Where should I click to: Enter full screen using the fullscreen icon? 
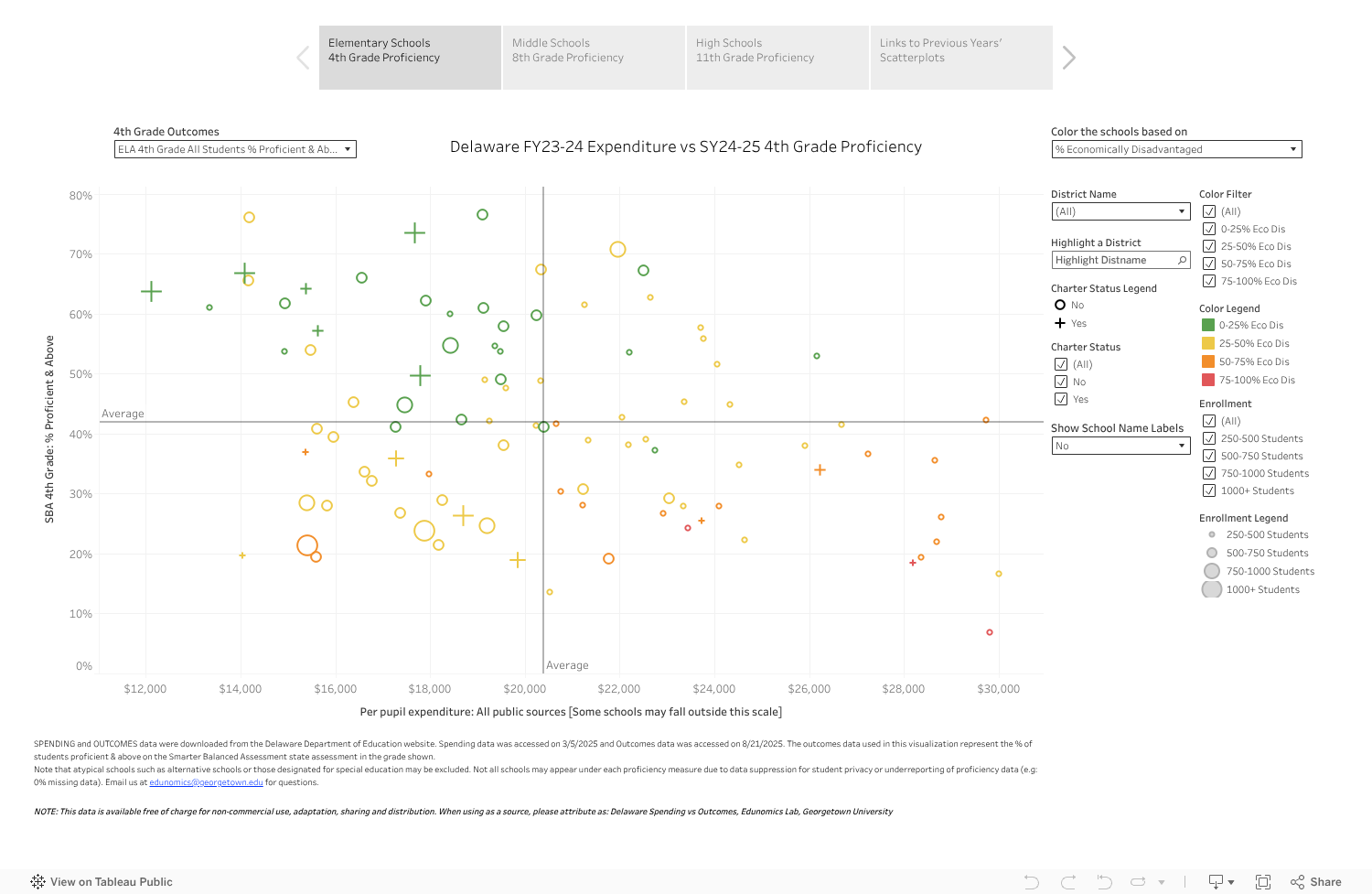pos(1263,881)
